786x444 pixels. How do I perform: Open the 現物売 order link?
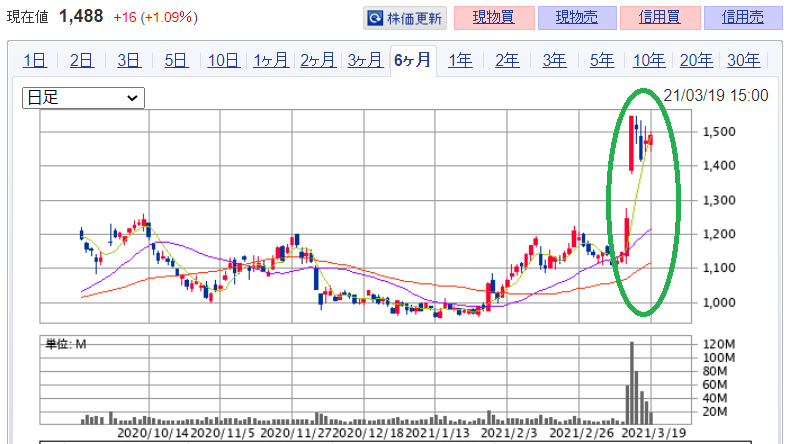[x=577, y=18]
